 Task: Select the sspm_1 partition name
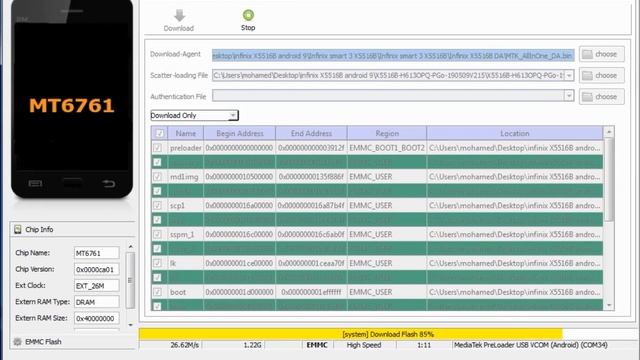point(182,234)
